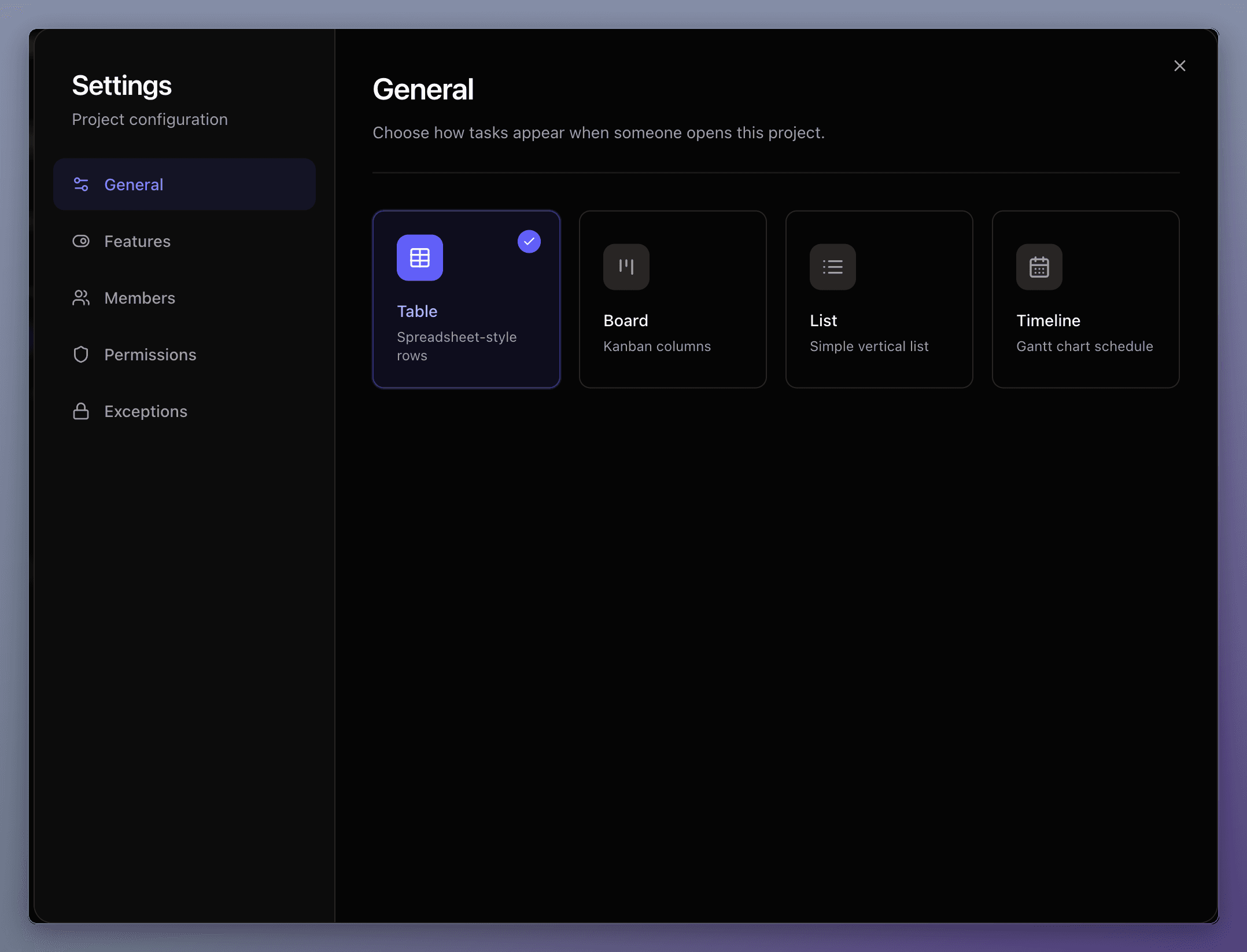Pick the Timeline view option label
Image resolution: width=1247 pixels, height=952 pixels.
pyautogui.click(x=1048, y=320)
